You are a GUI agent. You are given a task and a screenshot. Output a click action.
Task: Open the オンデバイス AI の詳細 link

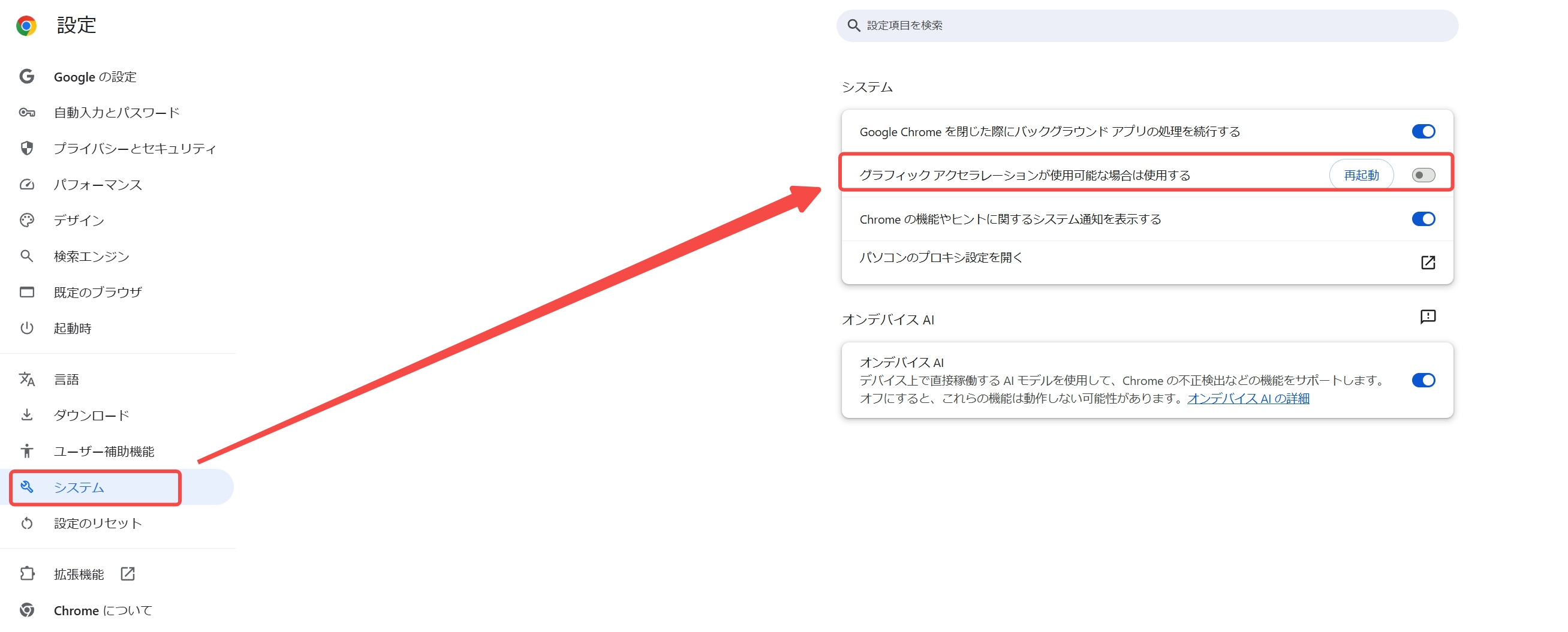(x=1248, y=398)
